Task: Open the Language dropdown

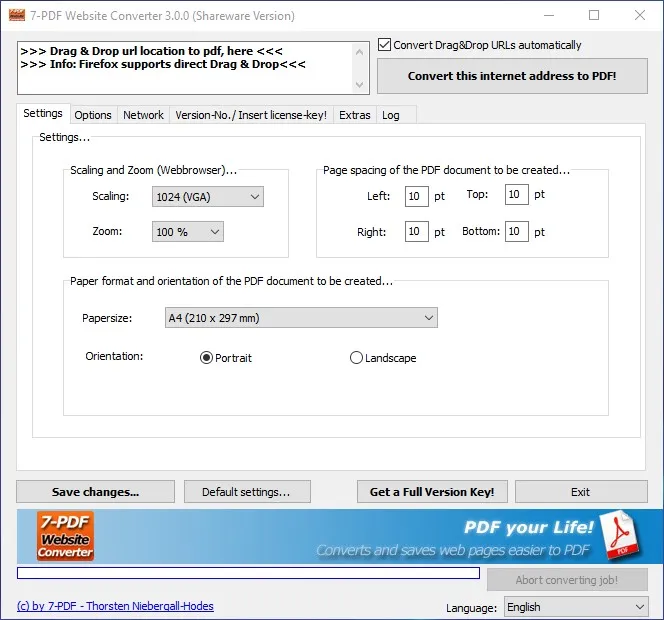Action: tap(576, 607)
